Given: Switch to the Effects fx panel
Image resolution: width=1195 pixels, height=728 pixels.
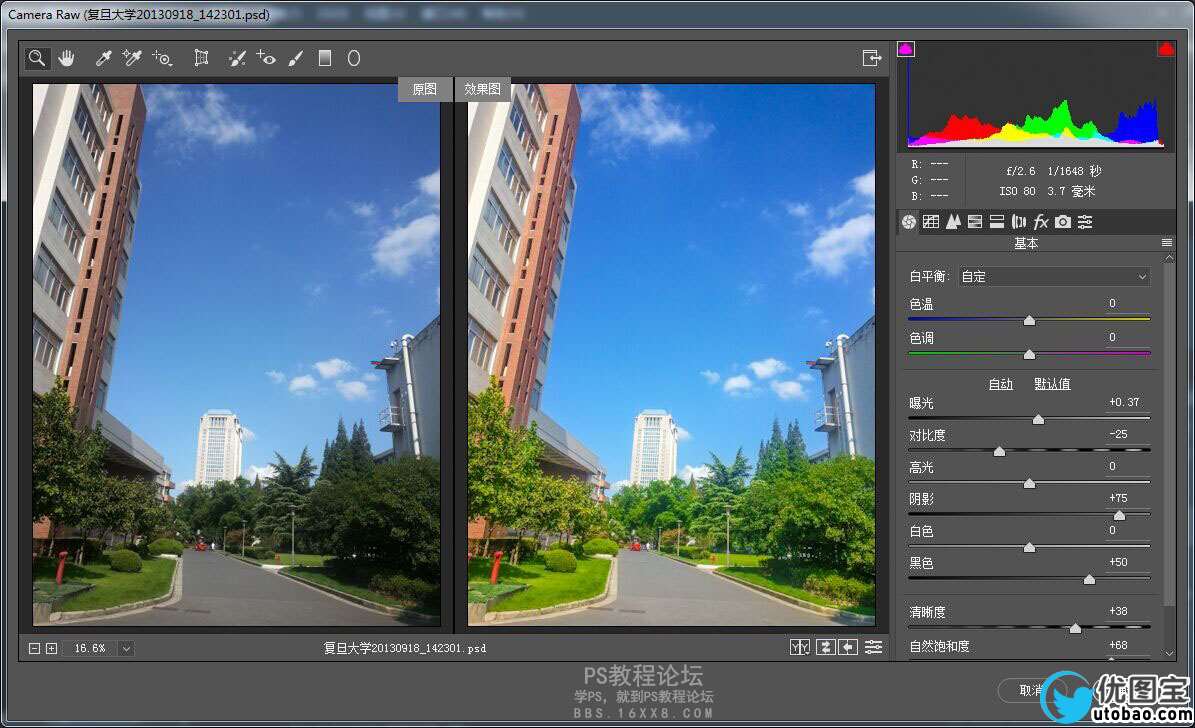Looking at the screenshot, I should (x=1041, y=222).
